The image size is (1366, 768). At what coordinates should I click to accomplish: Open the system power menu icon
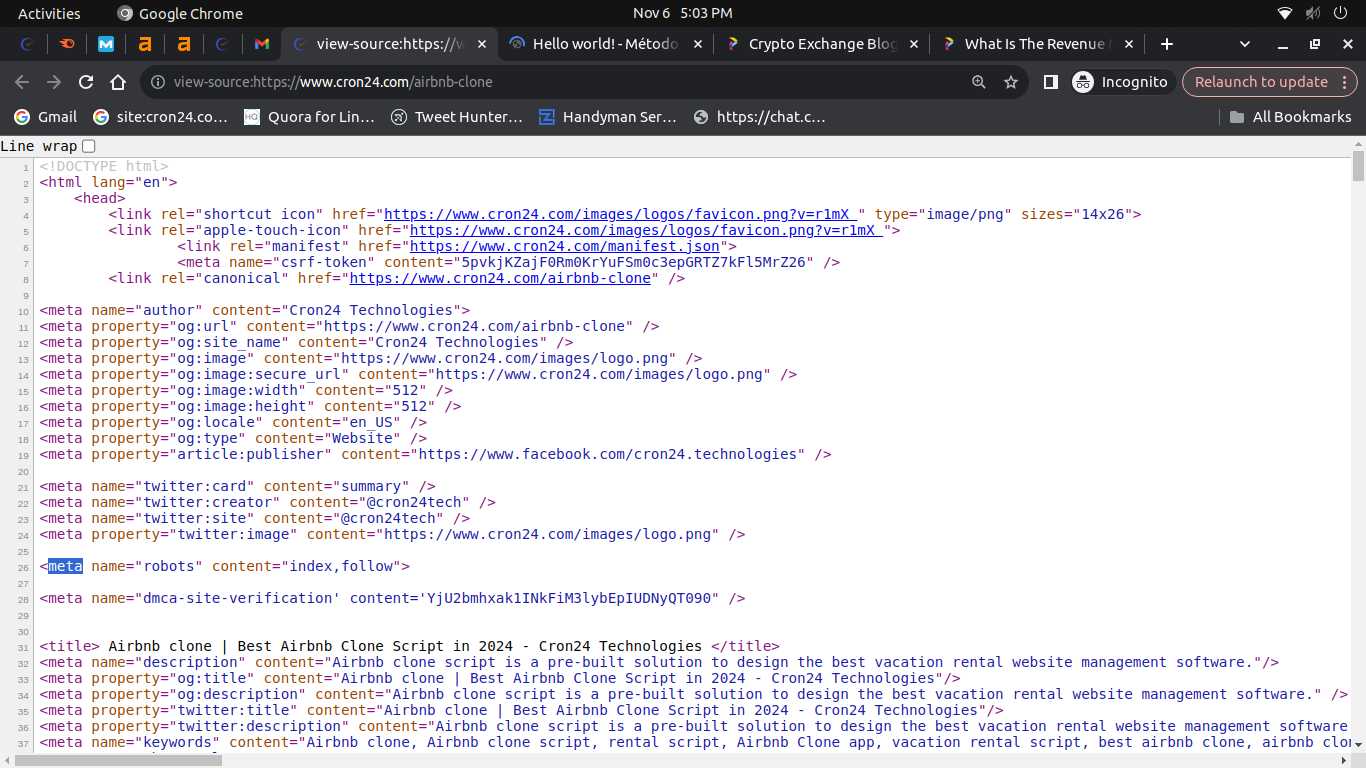click(x=1343, y=13)
